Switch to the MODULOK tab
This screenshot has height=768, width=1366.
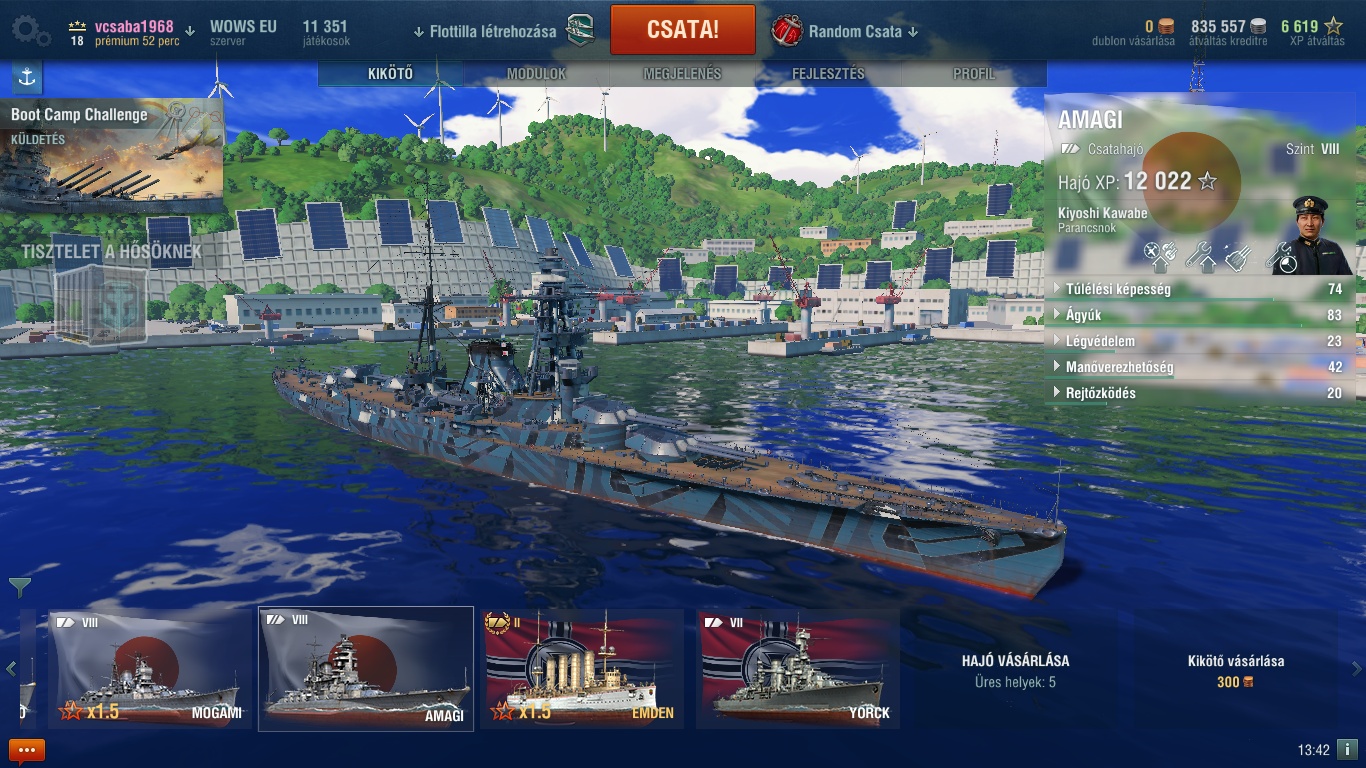tap(536, 74)
